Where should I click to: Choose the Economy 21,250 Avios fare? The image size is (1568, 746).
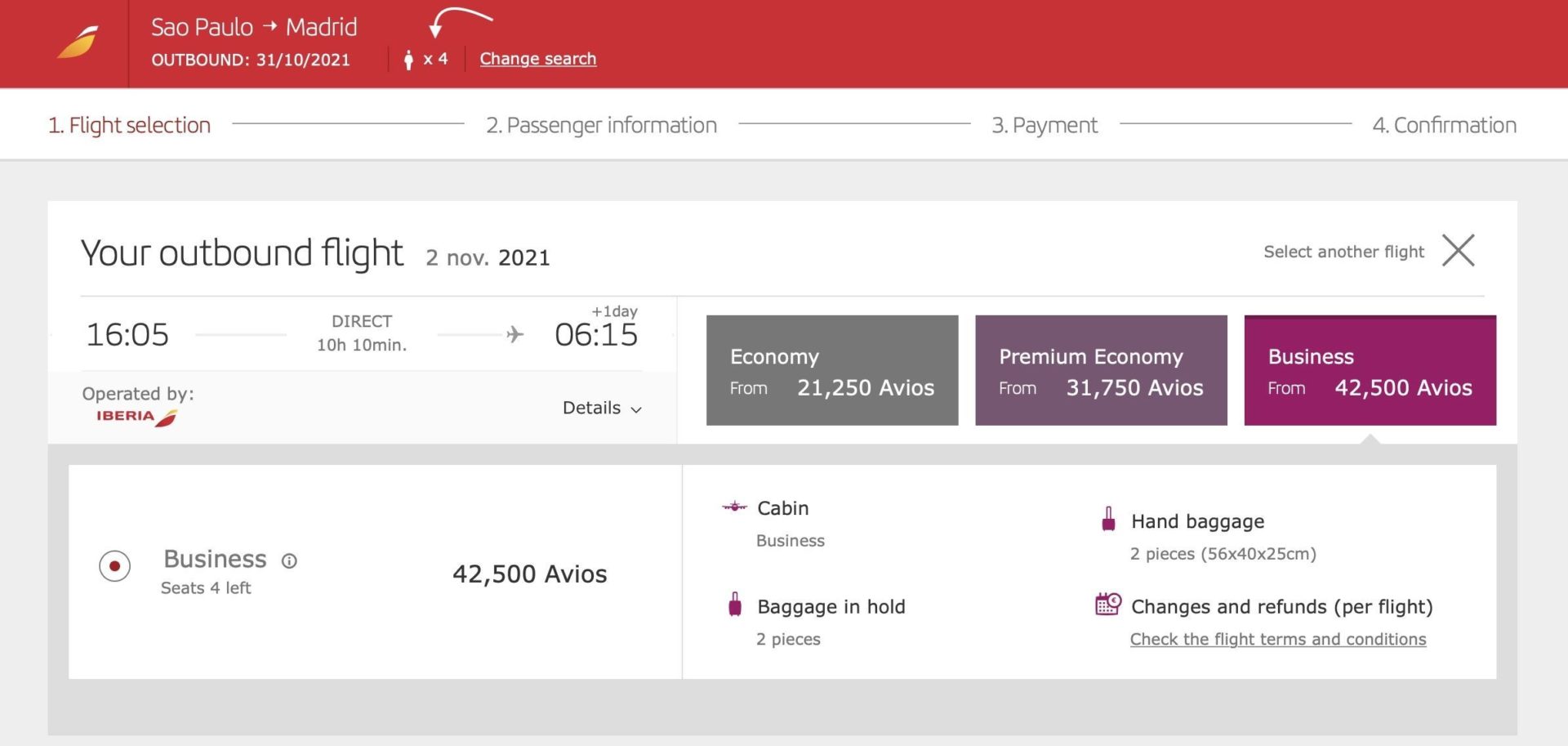[x=831, y=370]
